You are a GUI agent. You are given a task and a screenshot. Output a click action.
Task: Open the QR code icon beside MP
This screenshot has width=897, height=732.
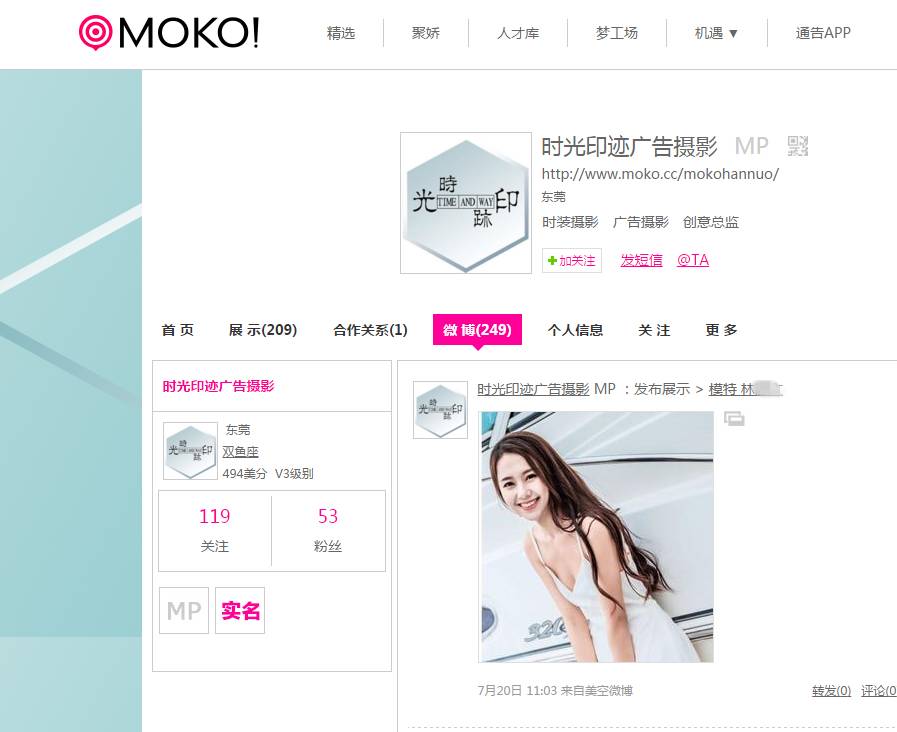(797, 146)
